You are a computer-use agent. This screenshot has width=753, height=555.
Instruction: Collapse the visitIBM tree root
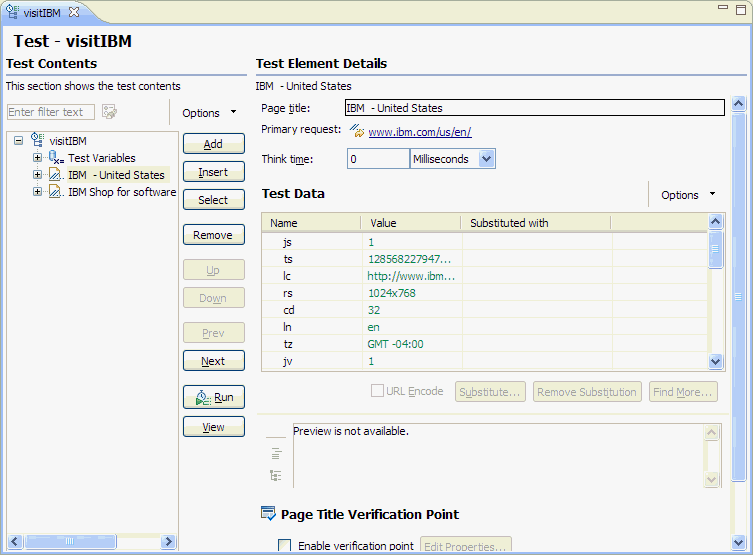(19, 141)
